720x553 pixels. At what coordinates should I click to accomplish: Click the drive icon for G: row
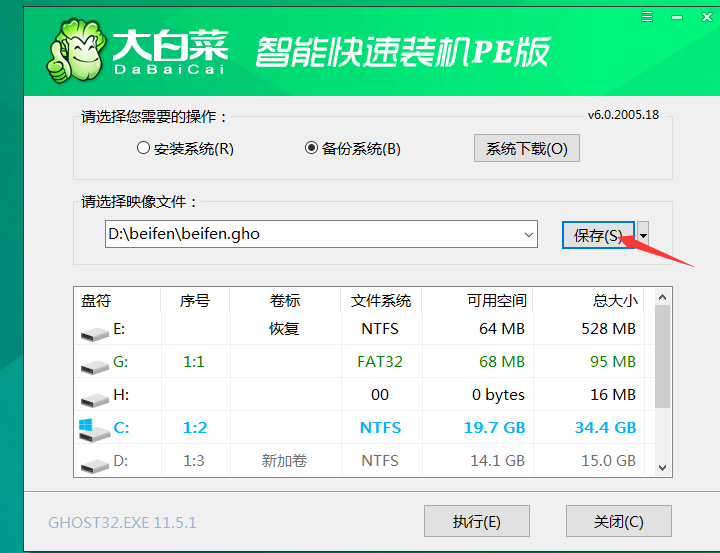coord(95,367)
